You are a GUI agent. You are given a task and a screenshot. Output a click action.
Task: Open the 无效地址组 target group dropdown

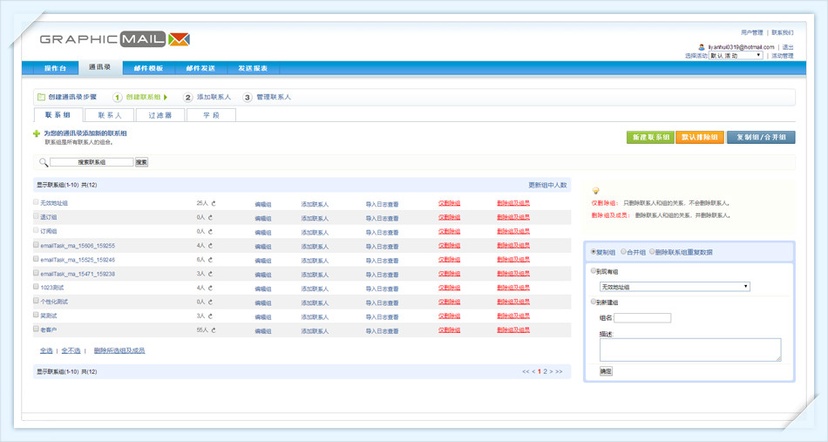[675, 286]
